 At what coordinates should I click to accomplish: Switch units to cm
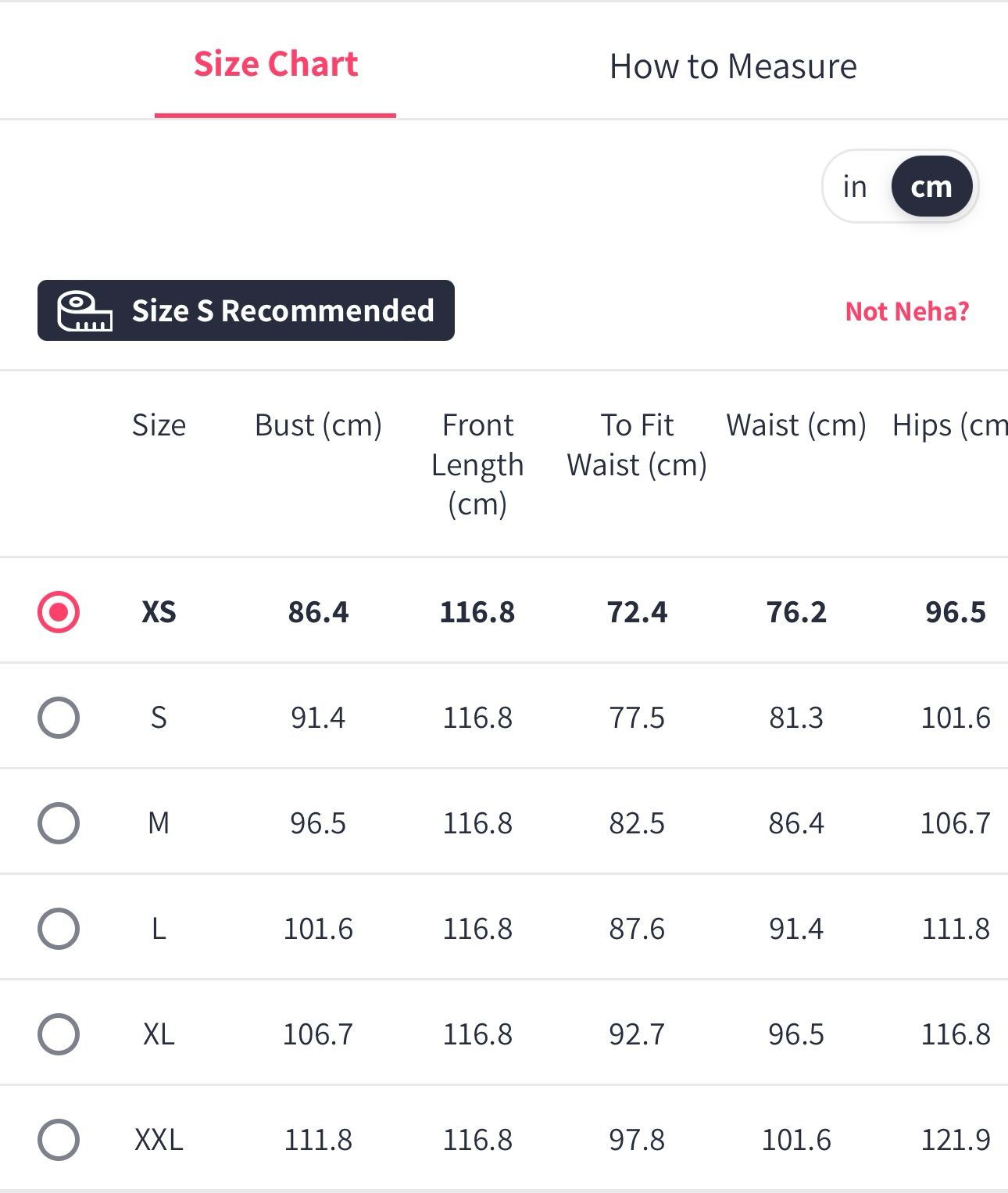[x=931, y=187]
